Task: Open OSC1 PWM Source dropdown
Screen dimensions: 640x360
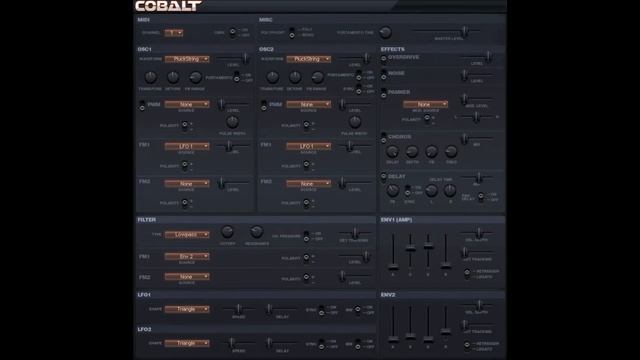Action: [187, 104]
